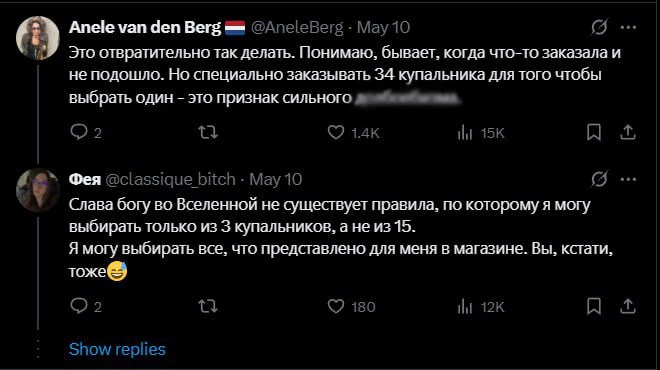This screenshot has height=370, width=660.
Task: Bookmark Фея's tweet
Action: 594,306
